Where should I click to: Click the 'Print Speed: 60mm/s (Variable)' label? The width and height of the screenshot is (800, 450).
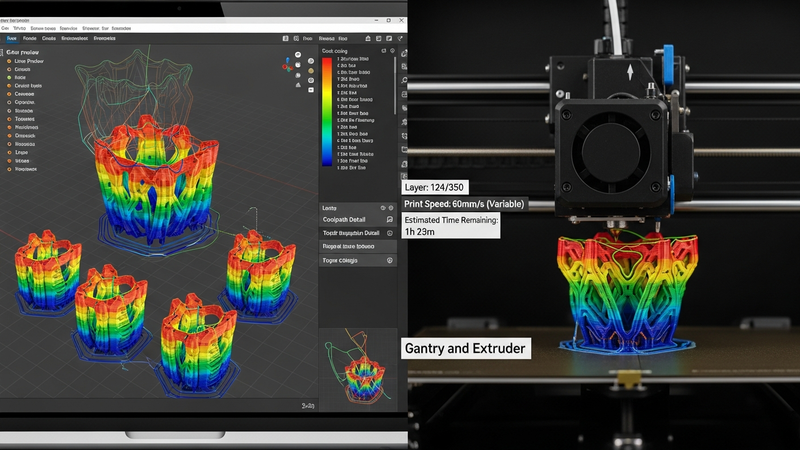(464, 204)
